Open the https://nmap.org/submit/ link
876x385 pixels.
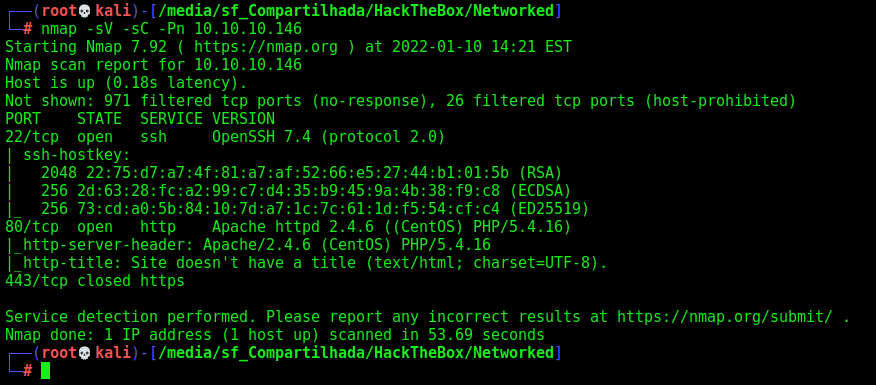[x=725, y=317]
